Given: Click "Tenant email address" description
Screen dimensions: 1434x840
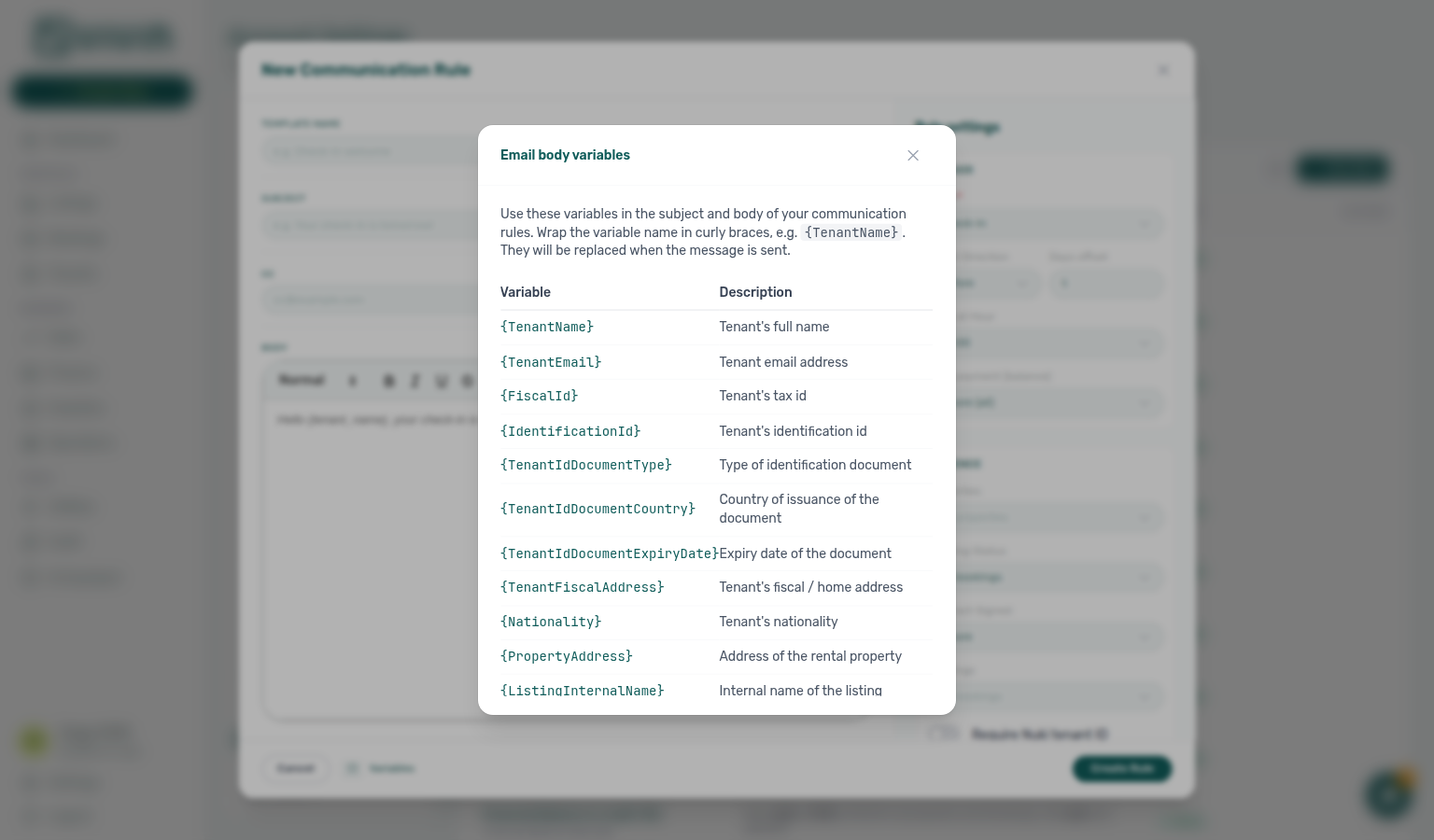Looking at the screenshot, I should click(x=783, y=362).
